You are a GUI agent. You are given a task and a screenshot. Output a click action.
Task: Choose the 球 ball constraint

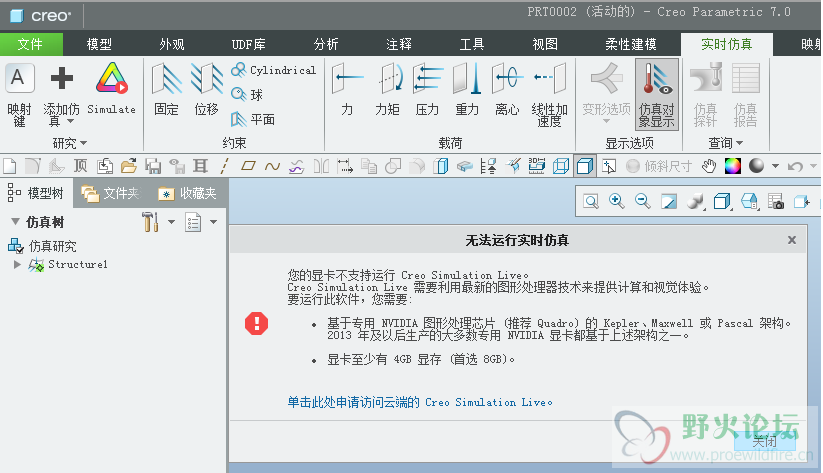click(247, 94)
